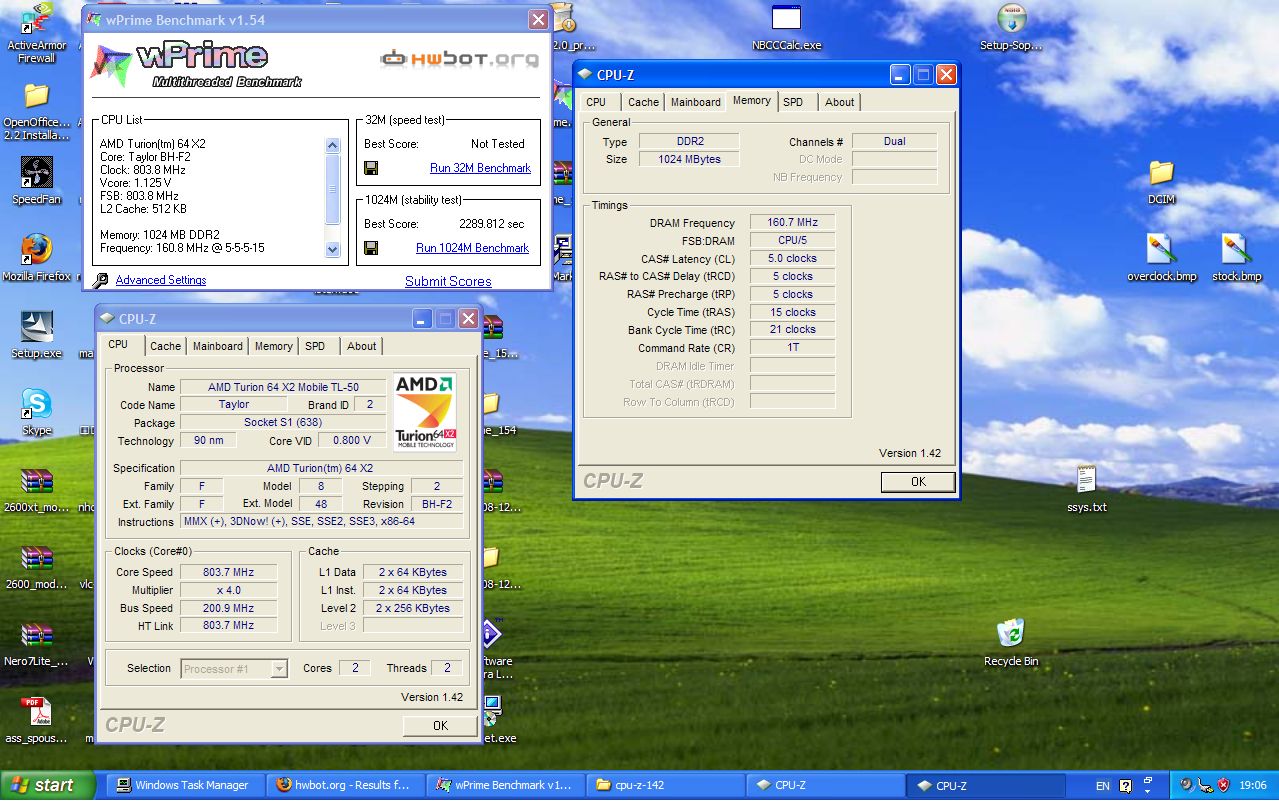
Task: Switch to Cache tab in CPU-Z processor window
Action: [x=165, y=346]
